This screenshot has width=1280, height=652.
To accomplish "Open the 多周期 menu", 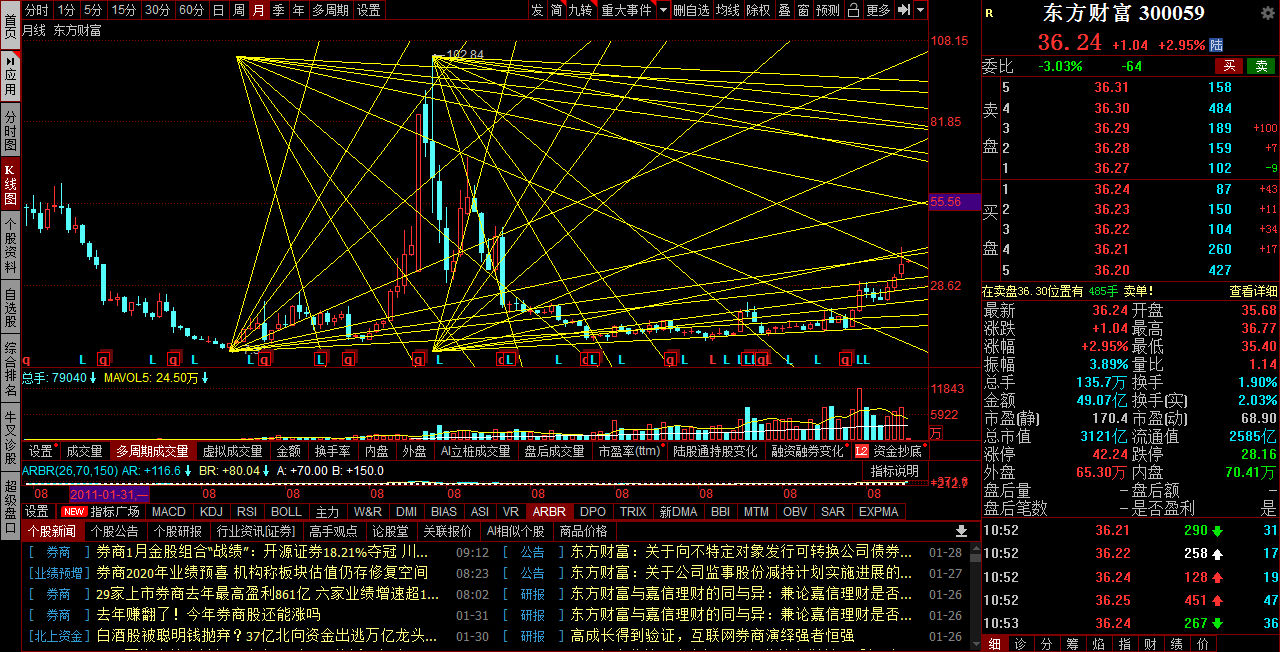I will [330, 10].
